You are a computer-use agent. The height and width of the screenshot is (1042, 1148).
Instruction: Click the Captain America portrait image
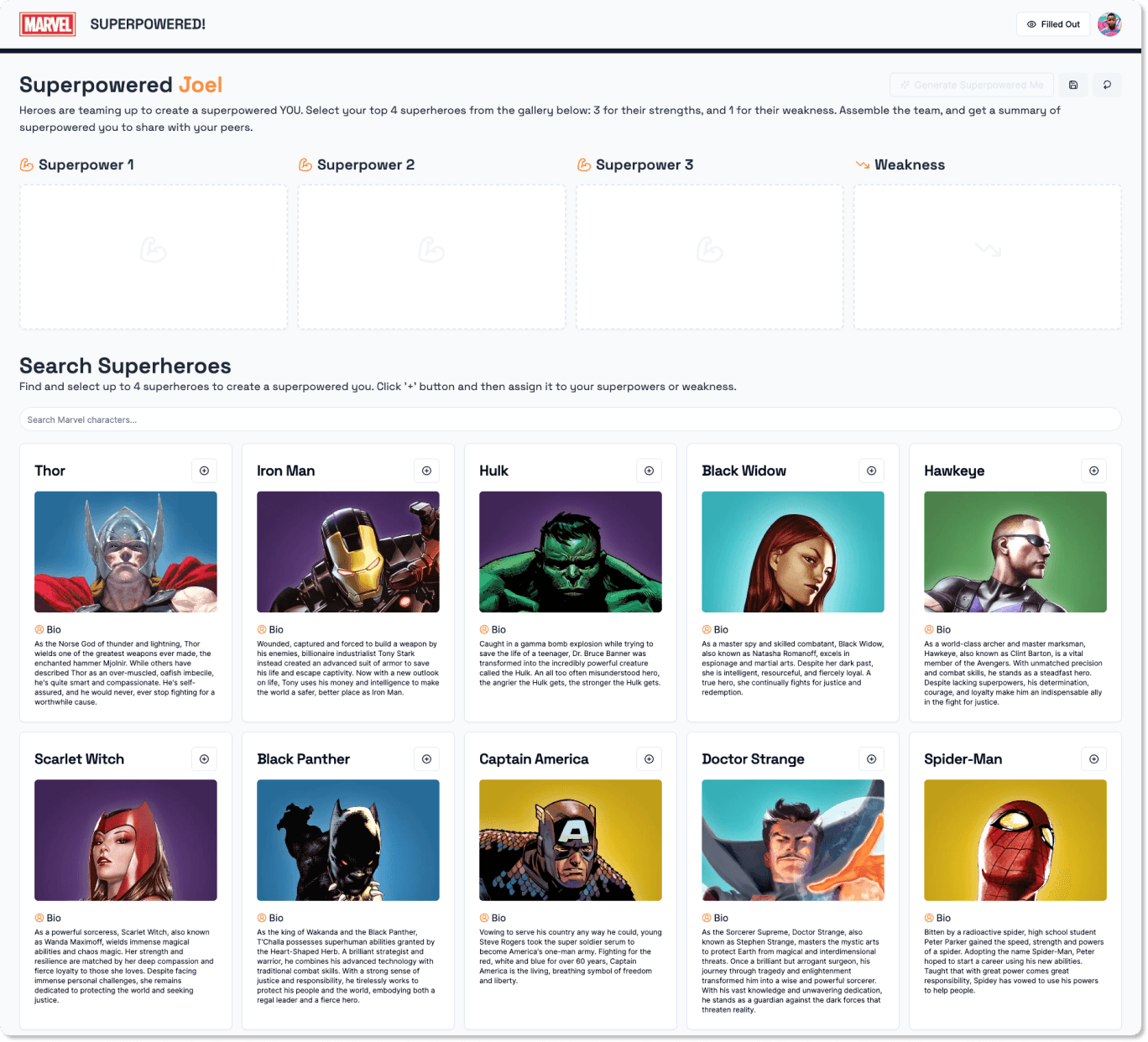(x=571, y=841)
